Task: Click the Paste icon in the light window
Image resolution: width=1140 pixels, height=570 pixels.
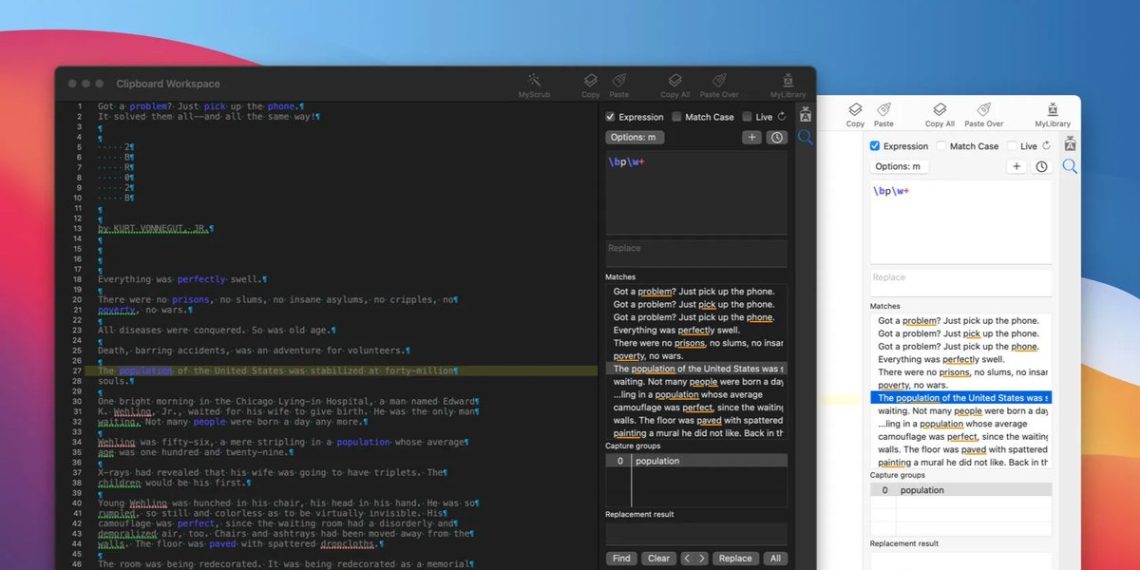Action: pyautogui.click(x=883, y=114)
